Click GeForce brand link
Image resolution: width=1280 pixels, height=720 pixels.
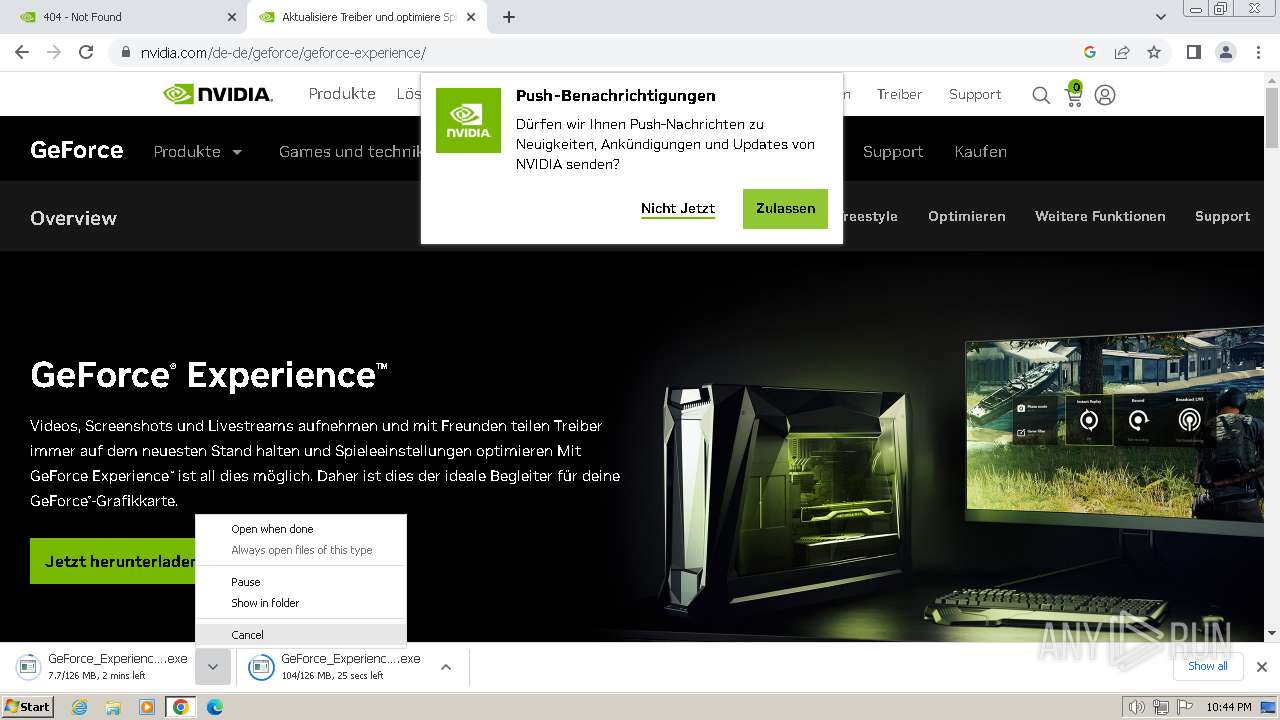(77, 150)
